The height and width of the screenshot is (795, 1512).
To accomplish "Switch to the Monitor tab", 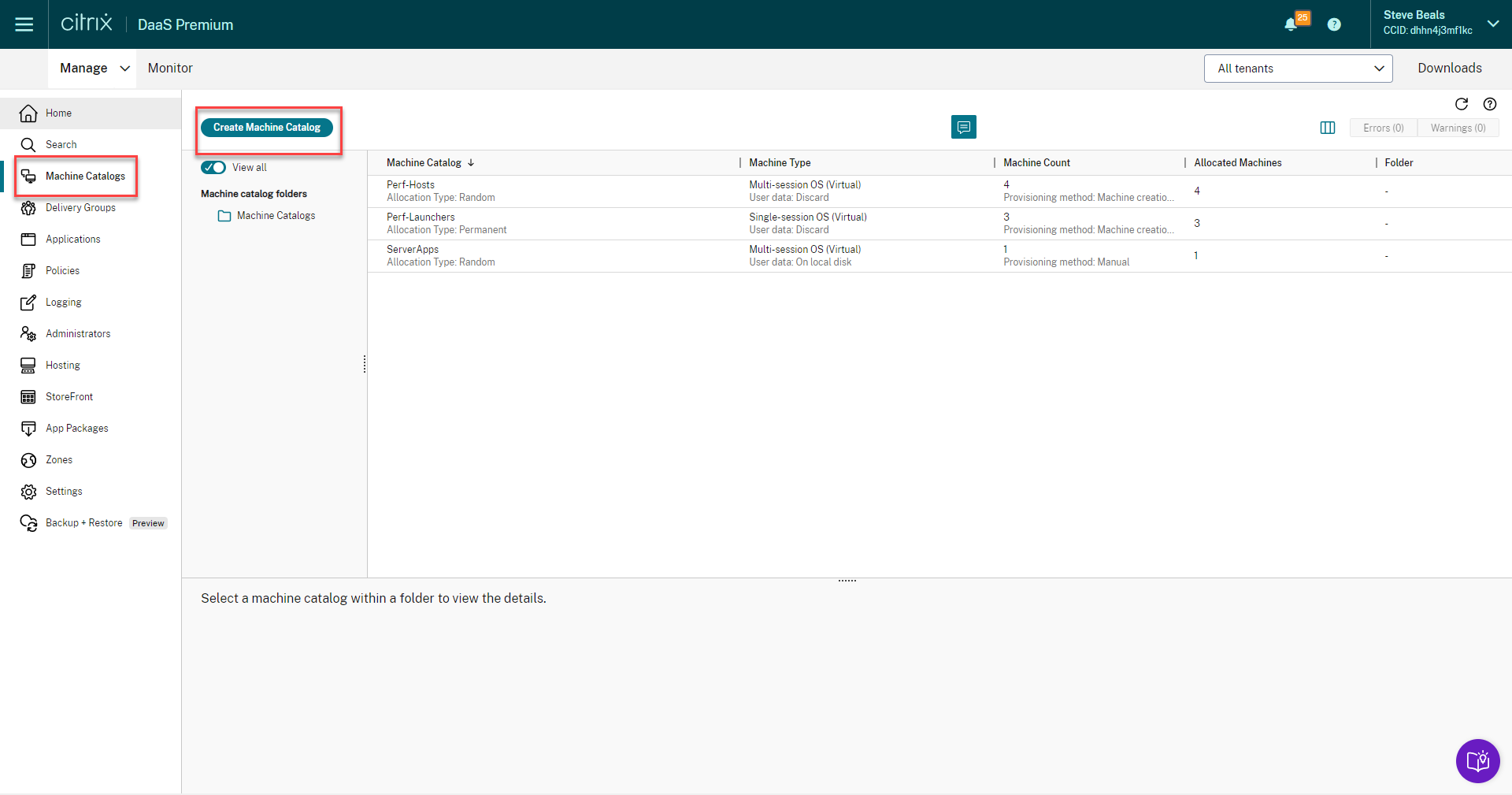I will click(170, 69).
